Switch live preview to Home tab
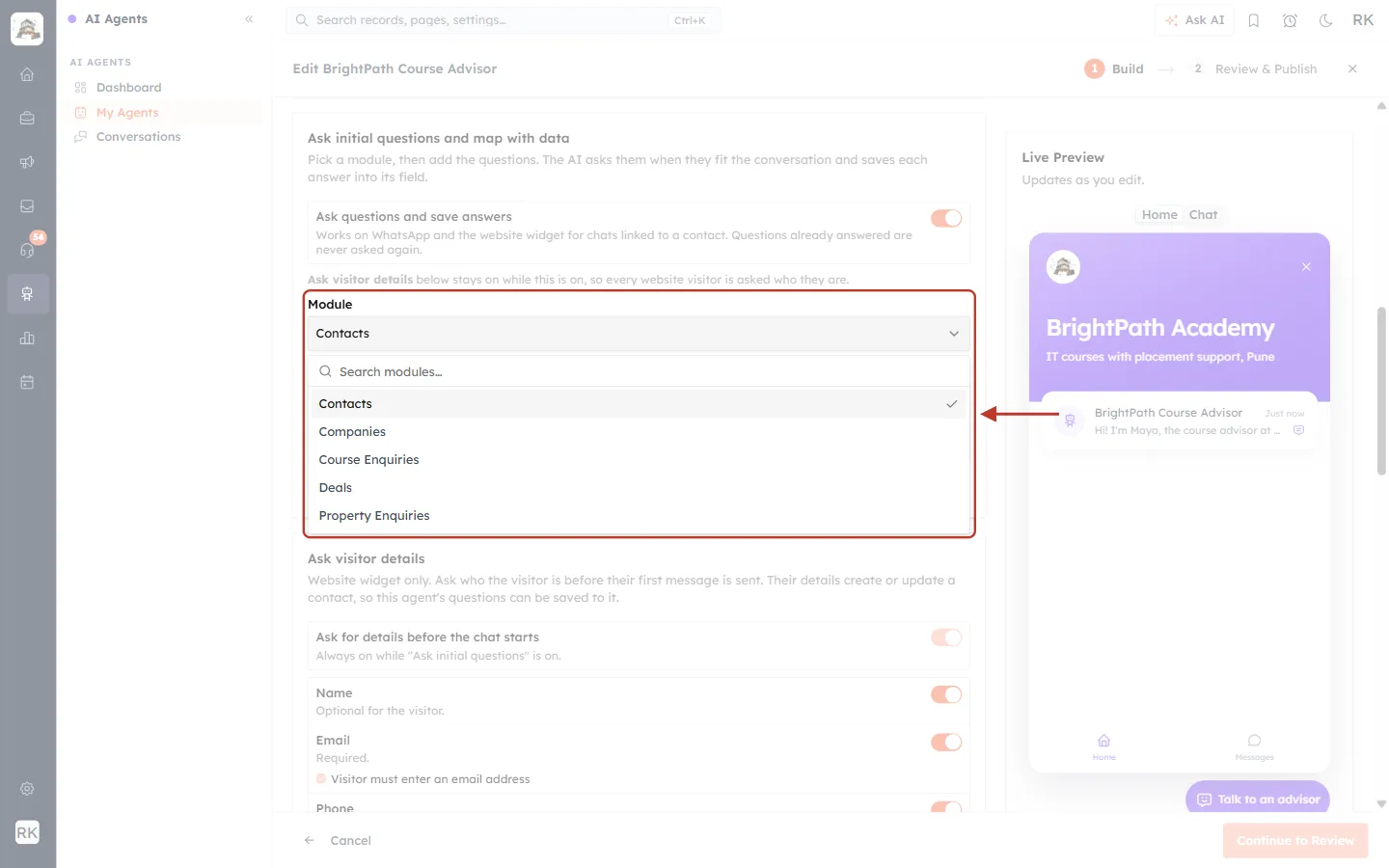Screen dimensions: 1389x868 tap(1159, 215)
